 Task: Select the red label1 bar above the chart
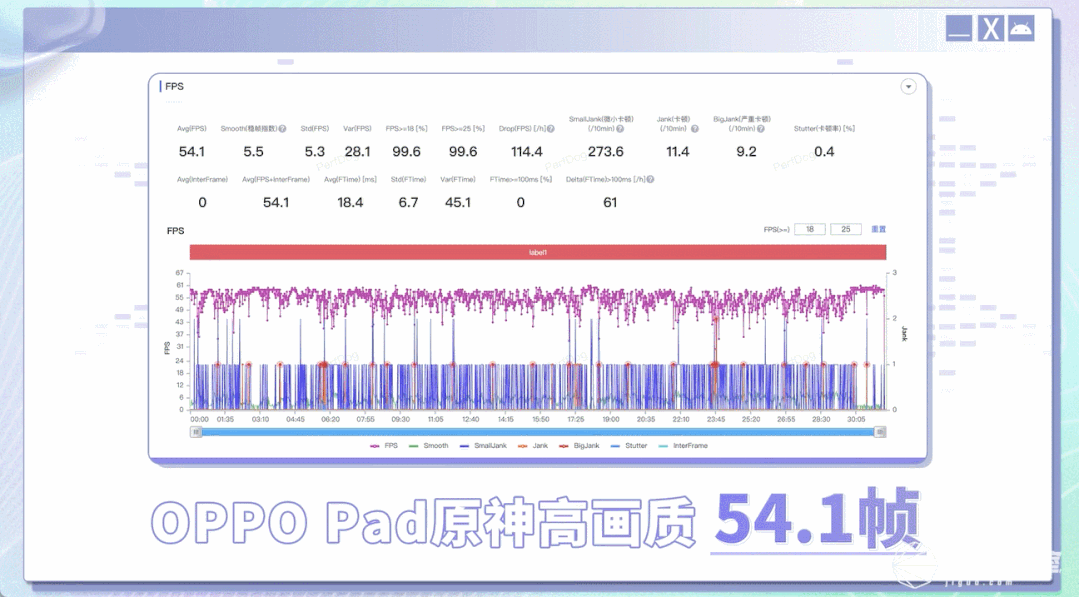[538, 252]
